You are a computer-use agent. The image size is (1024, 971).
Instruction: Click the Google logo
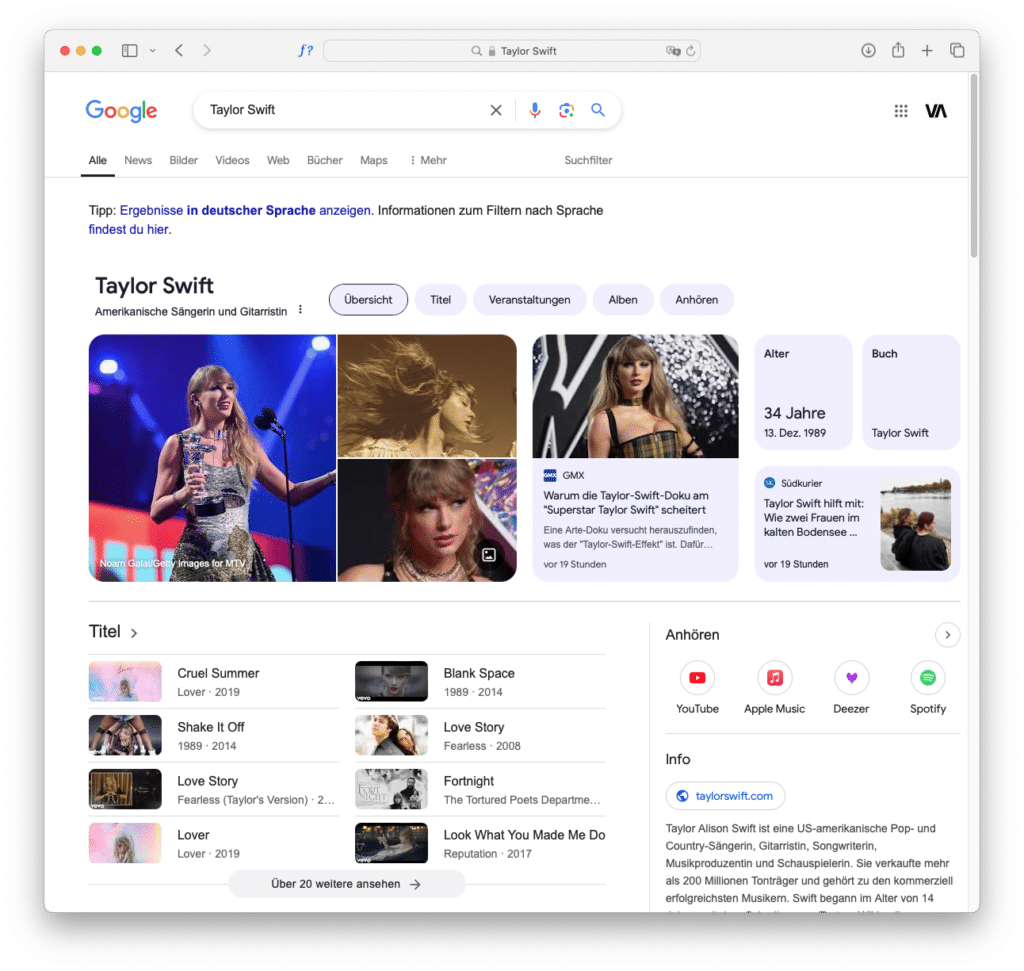pyautogui.click(x=121, y=110)
